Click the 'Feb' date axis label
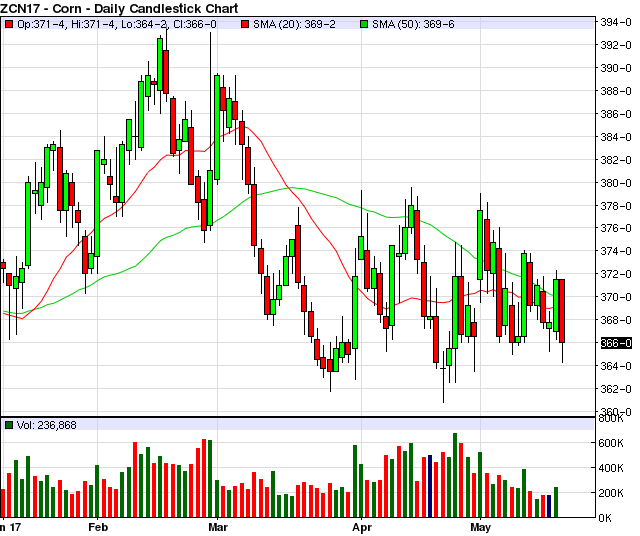Screen dimensions: 640x536 (98, 527)
